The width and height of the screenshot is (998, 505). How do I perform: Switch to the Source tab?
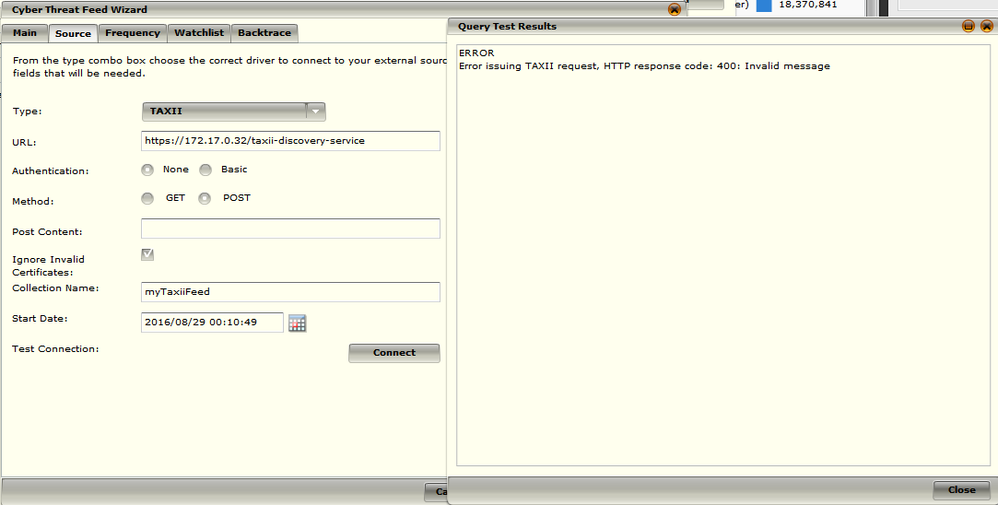click(73, 34)
